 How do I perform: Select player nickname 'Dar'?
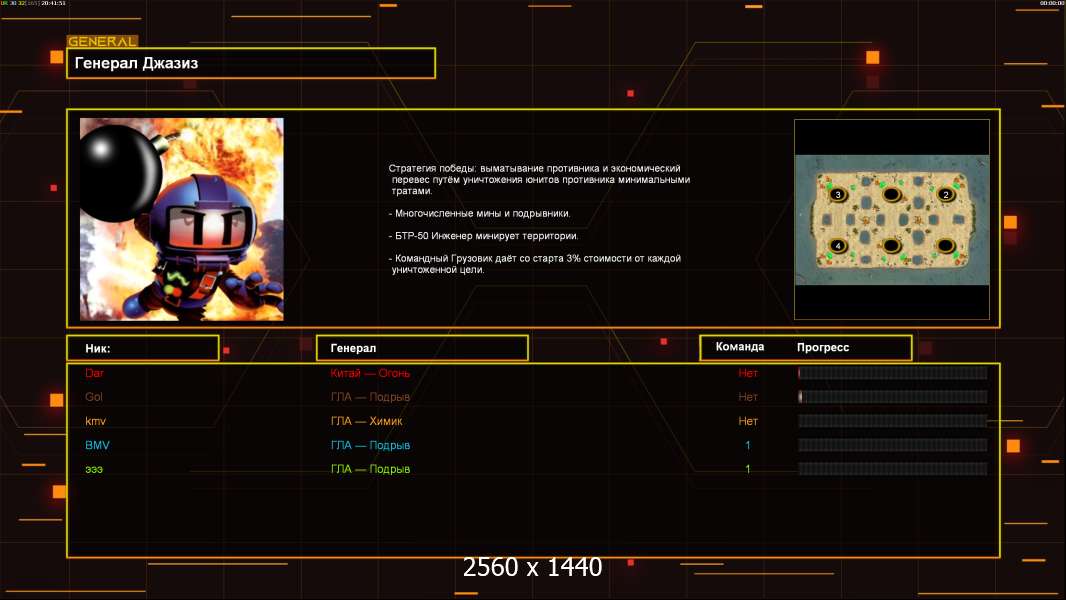[94, 373]
